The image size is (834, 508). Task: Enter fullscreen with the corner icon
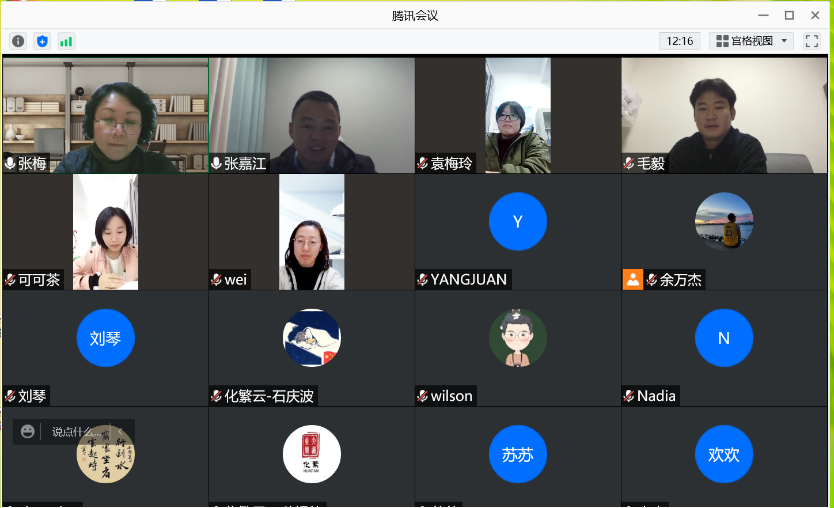pyautogui.click(x=812, y=41)
